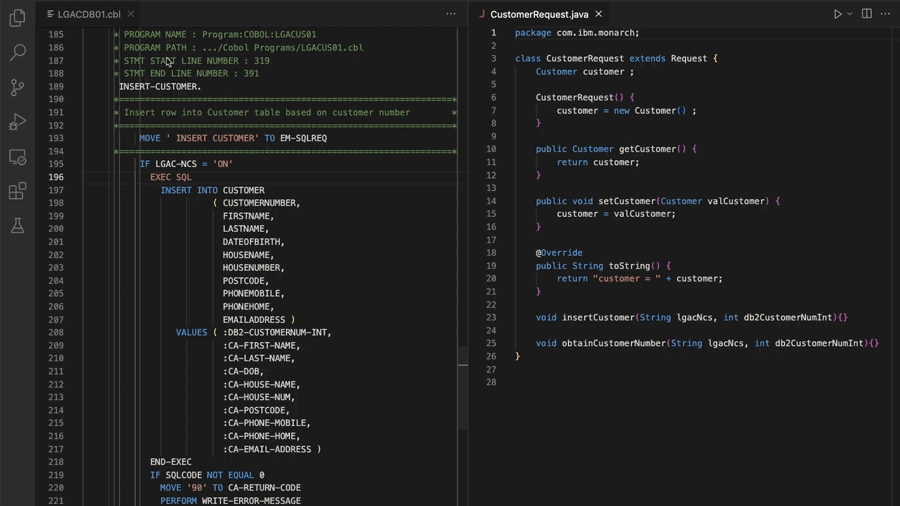Close the CustomerRequest.java tab
900x506 pixels.
[599, 14]
